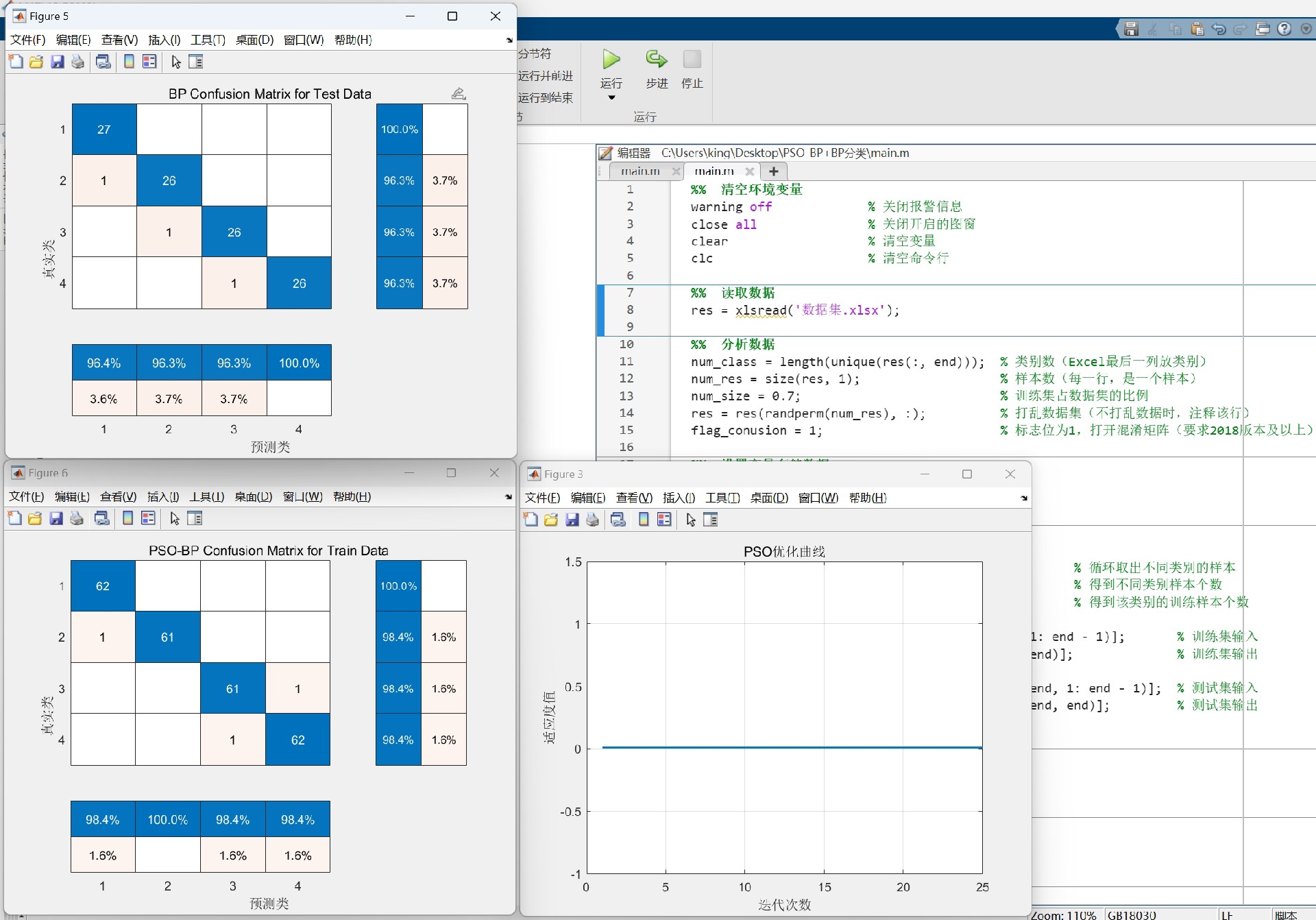This screenshot has width=1316, height=920.
Task: Expand quick access toolbar options arrow
Action: click(1306, 29)
